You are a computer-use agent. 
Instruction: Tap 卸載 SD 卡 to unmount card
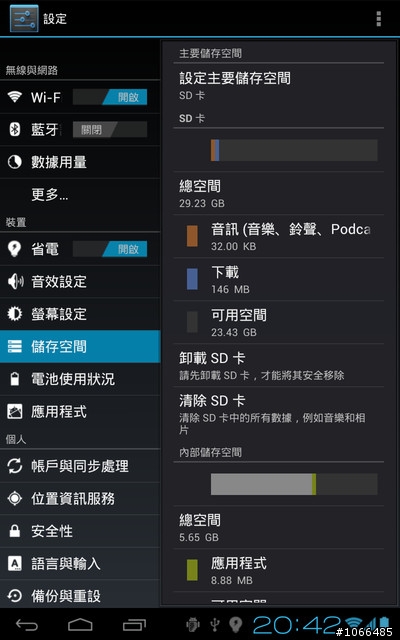(x=278, y=365)
